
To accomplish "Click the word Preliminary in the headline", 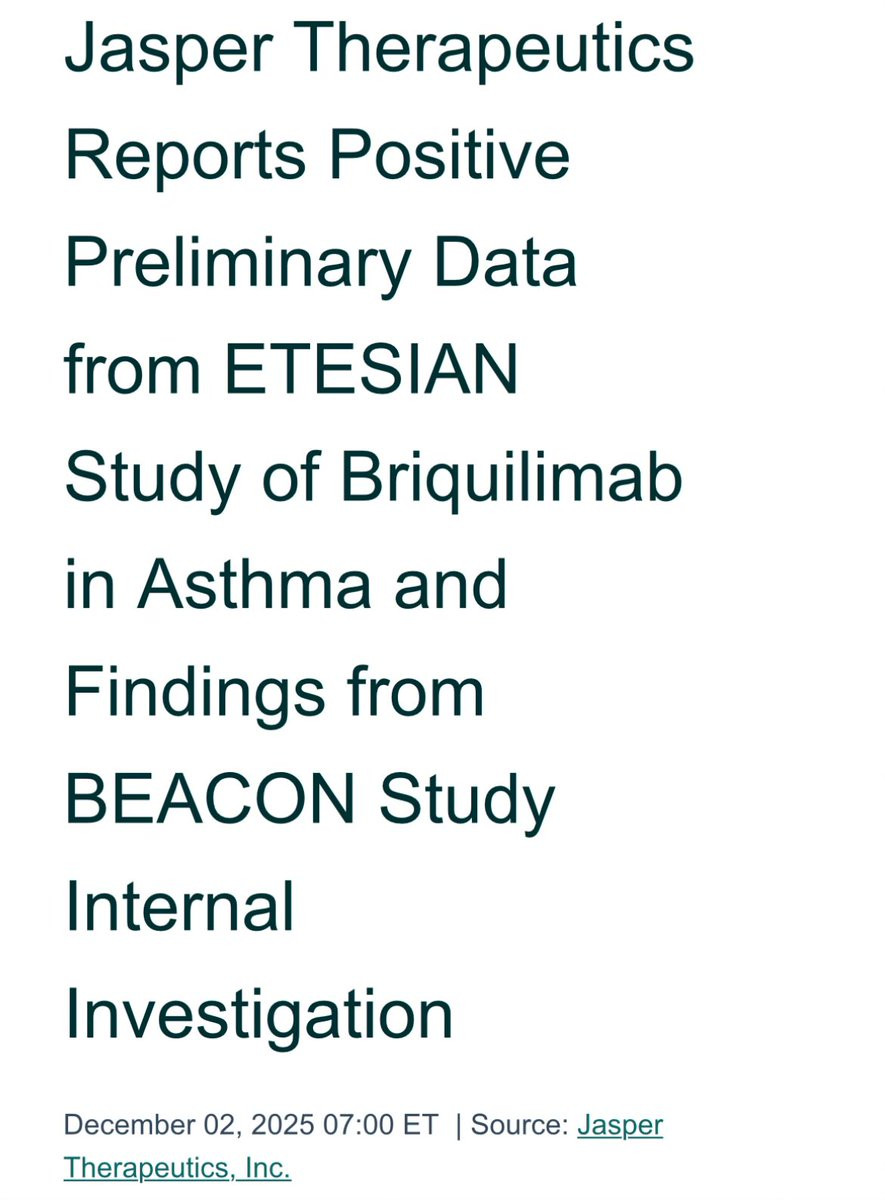I will click(237, 262).
